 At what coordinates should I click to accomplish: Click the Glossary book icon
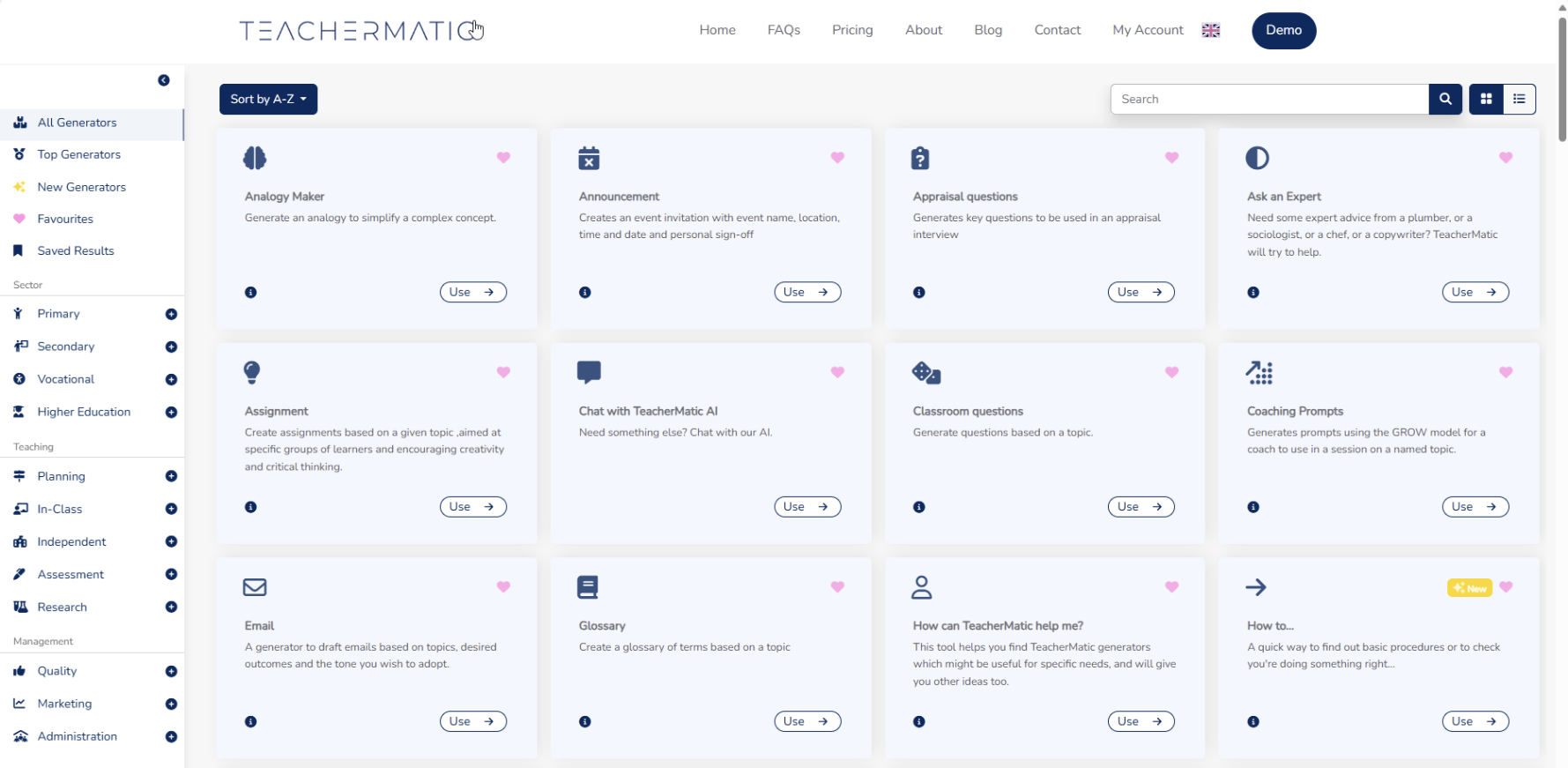pyautogui.click(x=588, y=587)
